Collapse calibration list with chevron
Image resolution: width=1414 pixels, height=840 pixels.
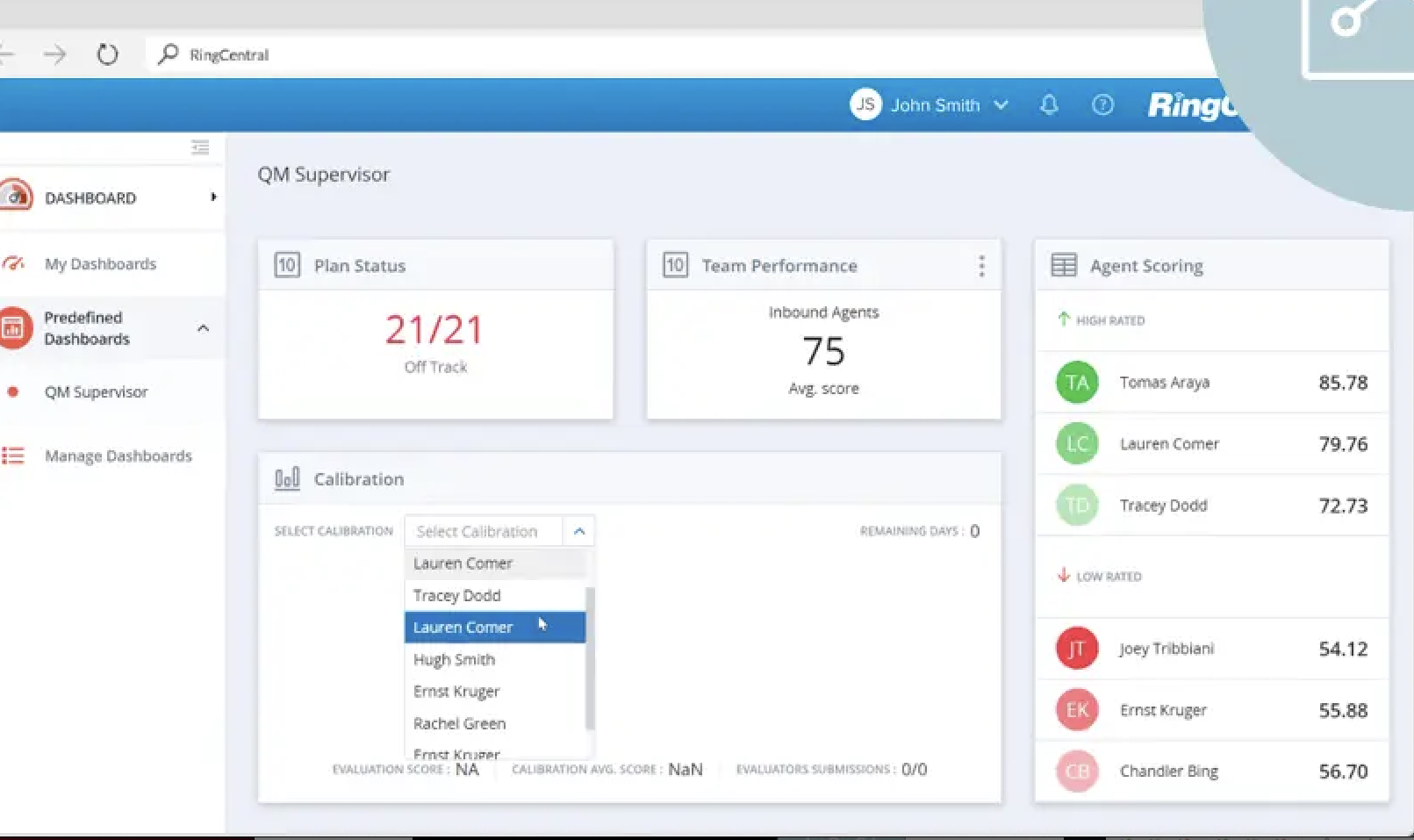click(579, 532)
